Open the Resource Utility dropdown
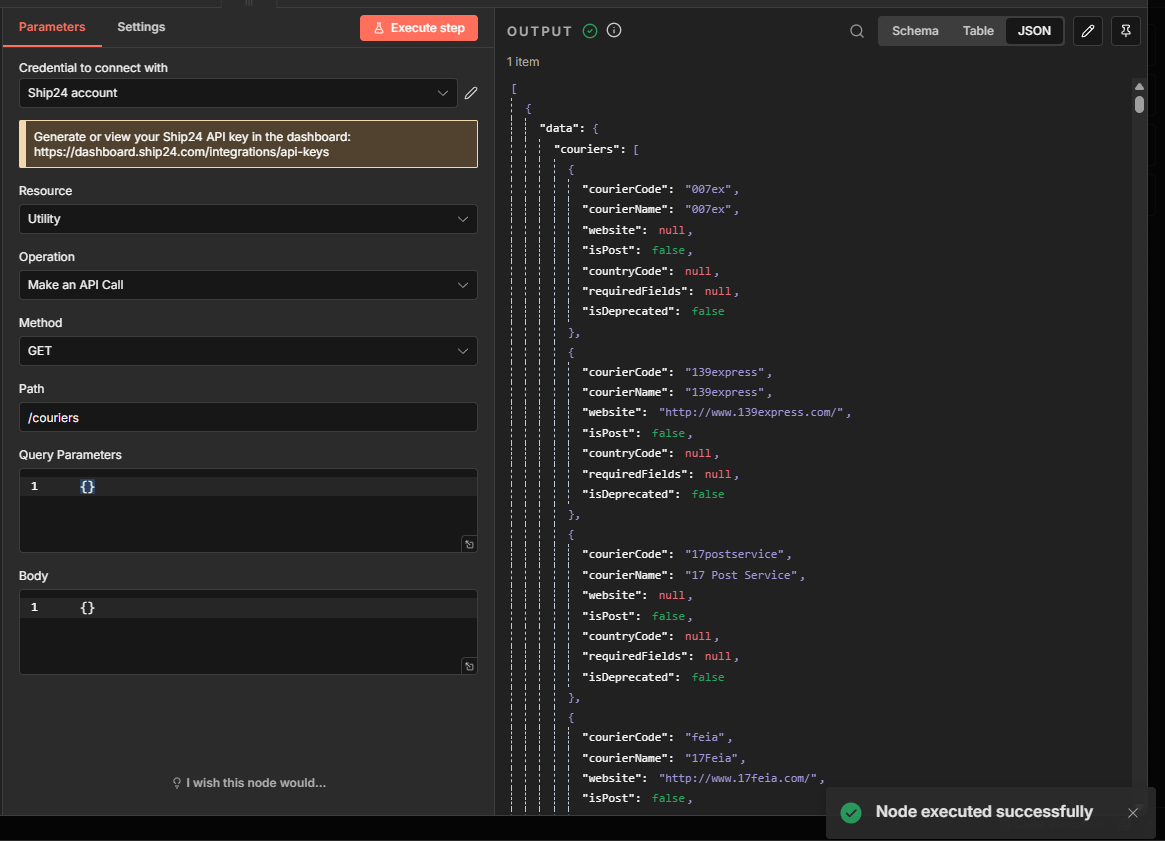 [247, 219]
